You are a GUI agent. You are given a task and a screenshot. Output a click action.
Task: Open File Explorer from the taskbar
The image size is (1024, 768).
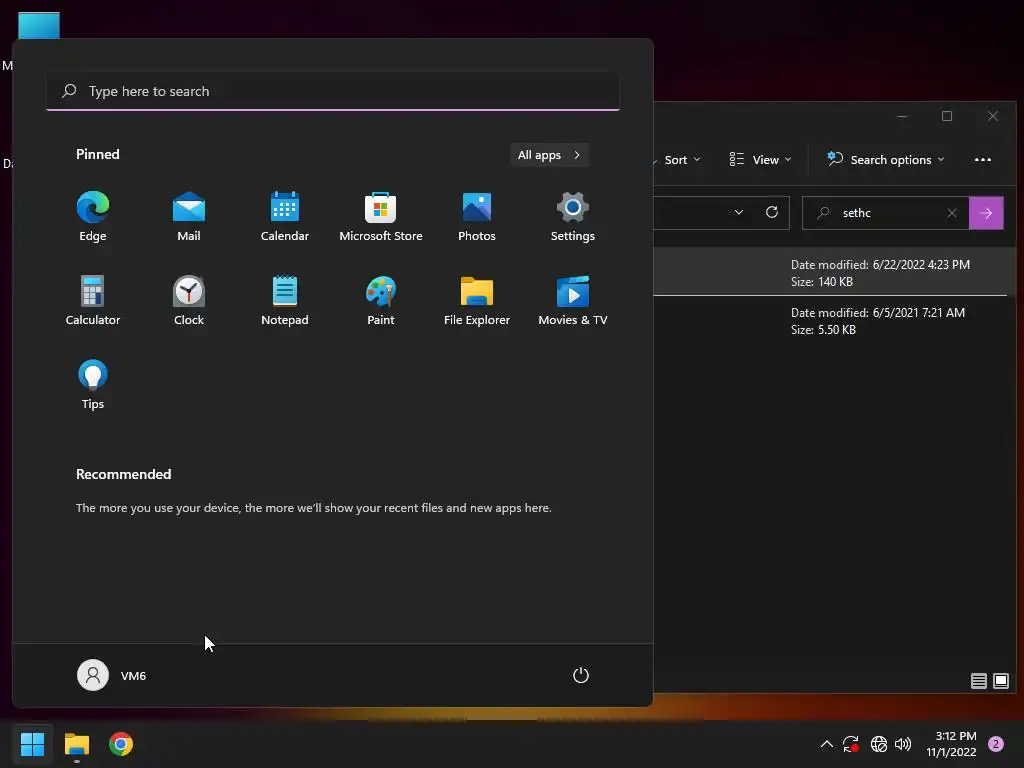[x=76, y=744]
